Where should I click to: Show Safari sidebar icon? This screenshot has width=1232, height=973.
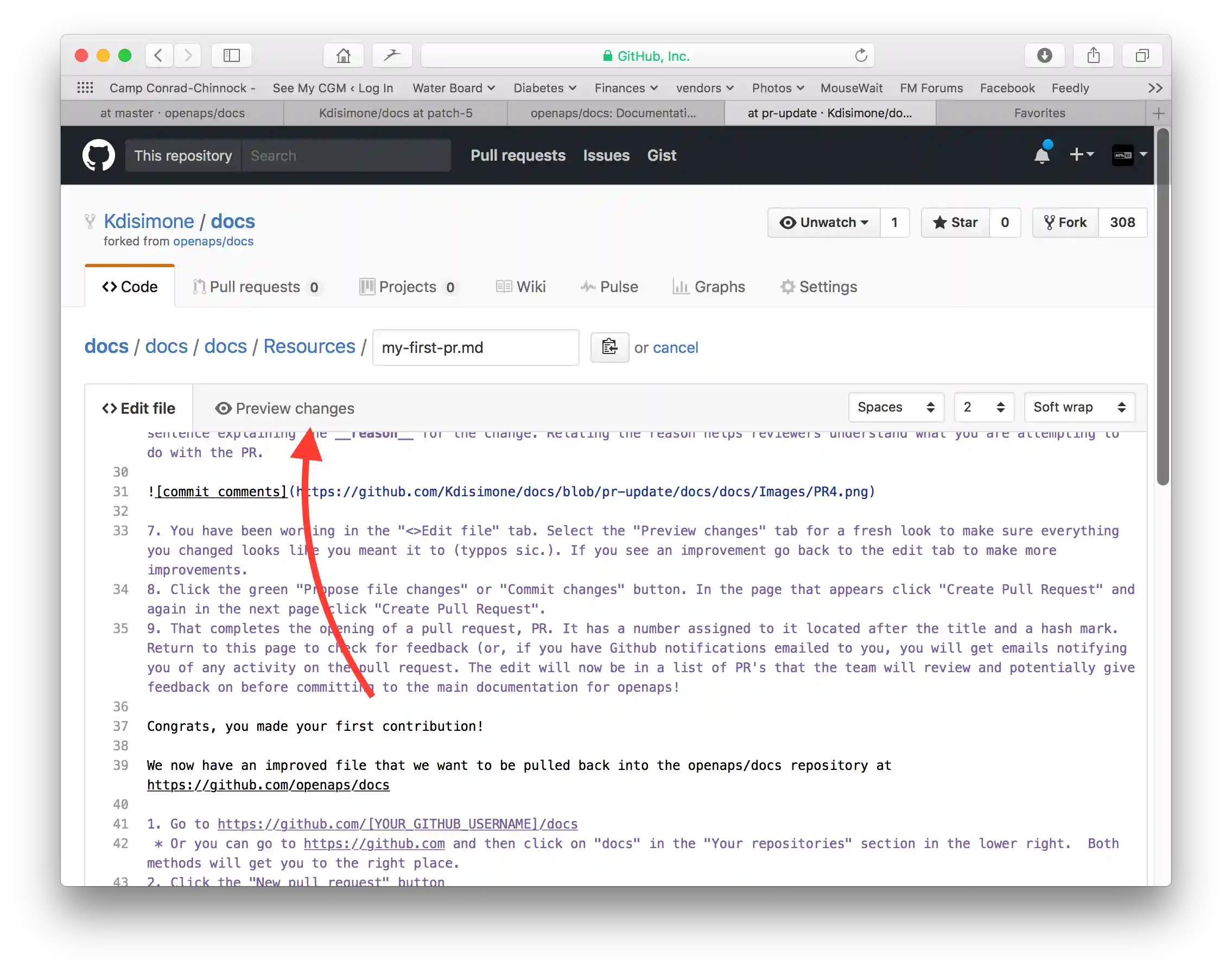pos(231,55)
